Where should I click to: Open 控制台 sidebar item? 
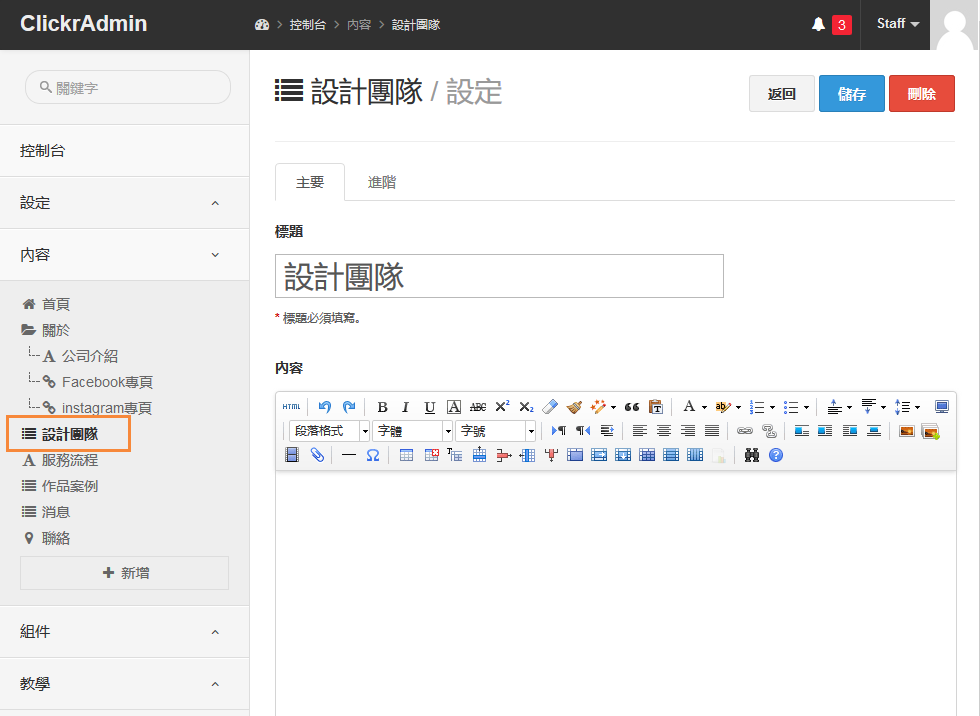(124, 151)
